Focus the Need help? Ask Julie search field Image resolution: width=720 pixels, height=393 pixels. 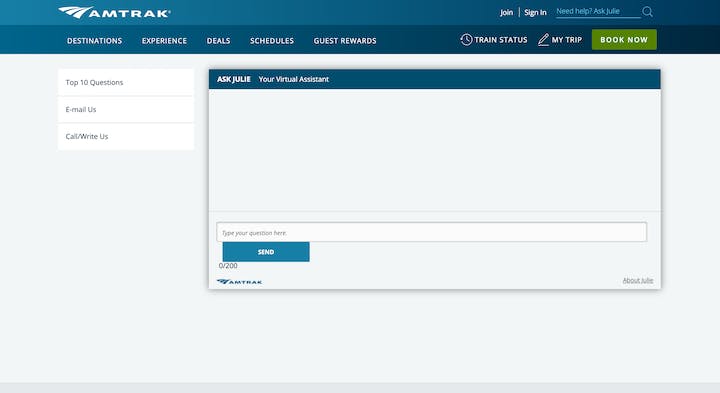coord(598,11)
